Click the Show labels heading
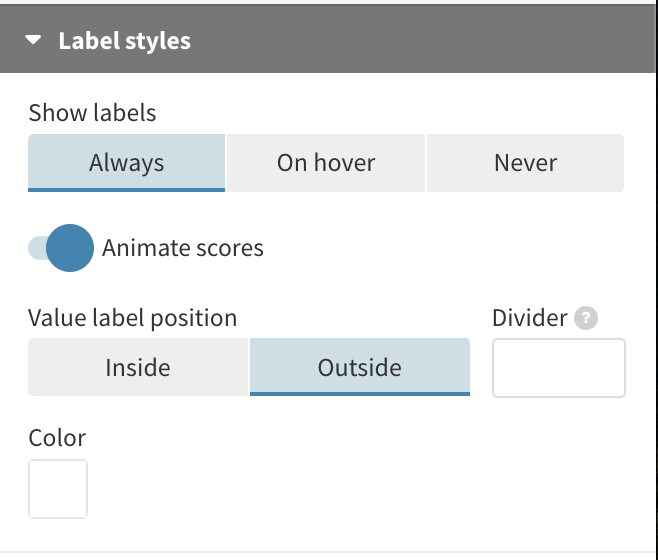658x560 pixels. 92,113
